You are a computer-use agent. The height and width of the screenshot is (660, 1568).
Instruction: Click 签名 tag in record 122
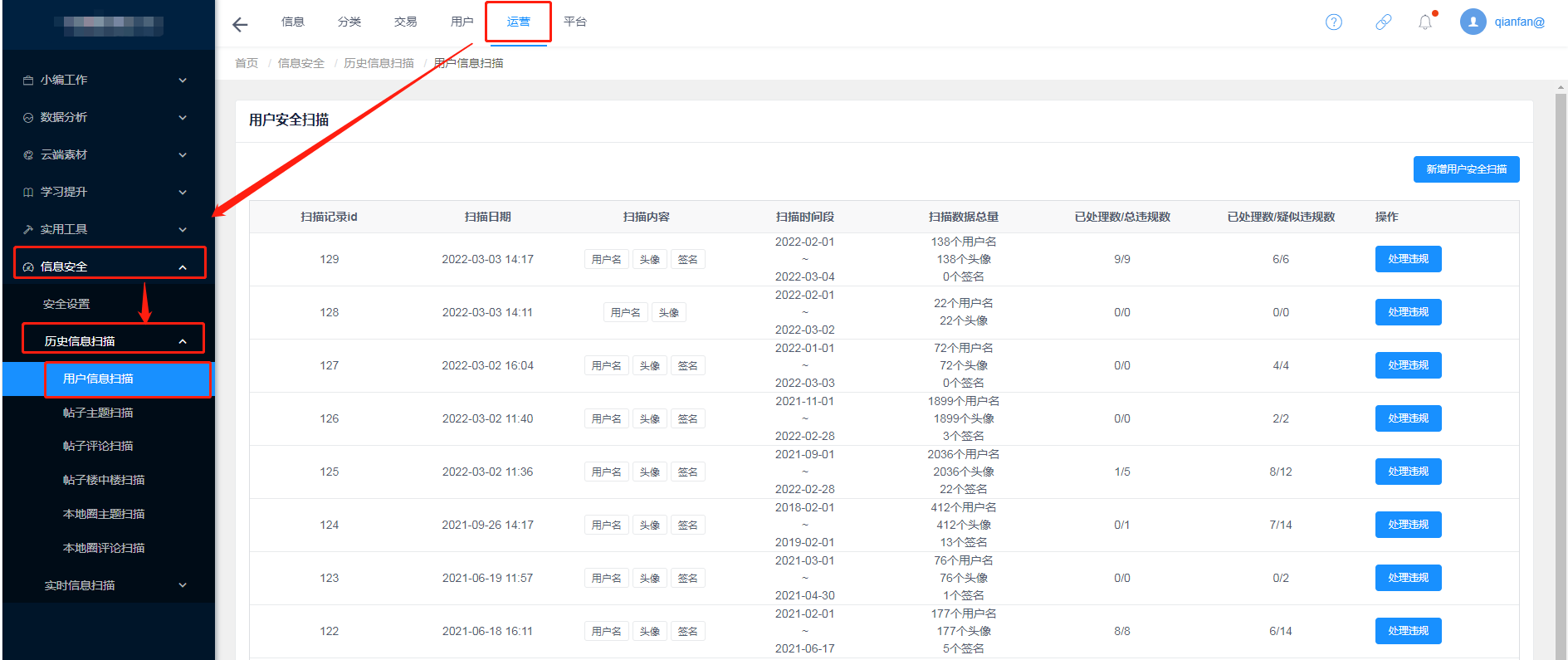click(688, 631)
